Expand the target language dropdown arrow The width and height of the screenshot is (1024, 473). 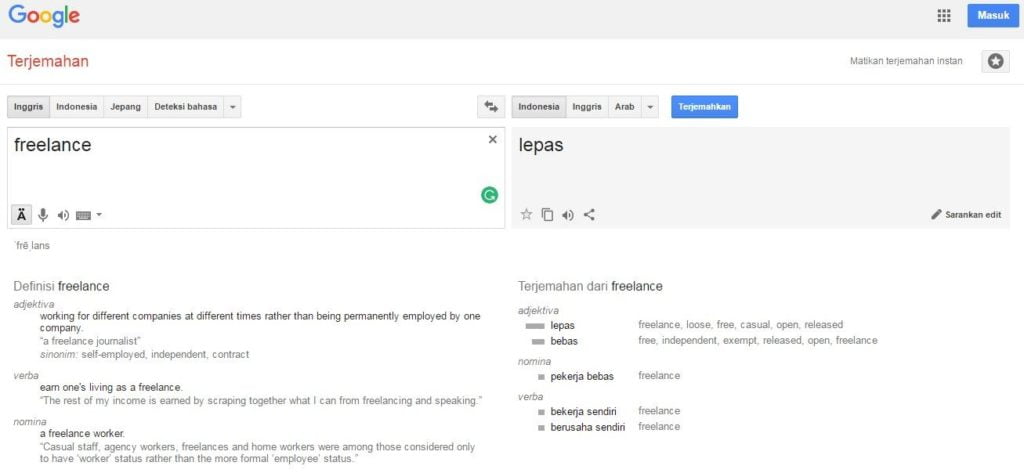(650, 107)
